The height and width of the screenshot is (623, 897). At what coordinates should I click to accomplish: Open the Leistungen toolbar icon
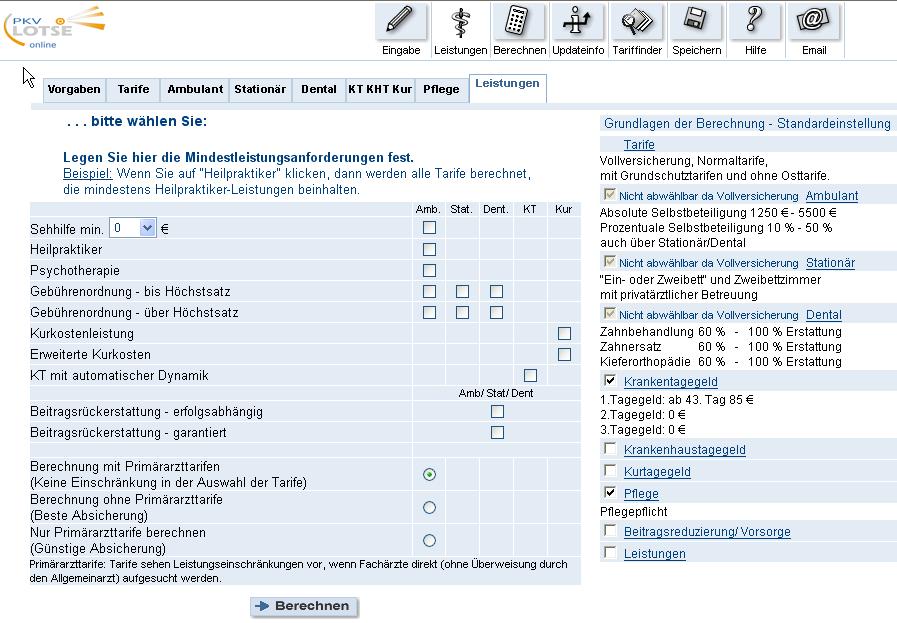pyautogui.click(x=461, y=22)
